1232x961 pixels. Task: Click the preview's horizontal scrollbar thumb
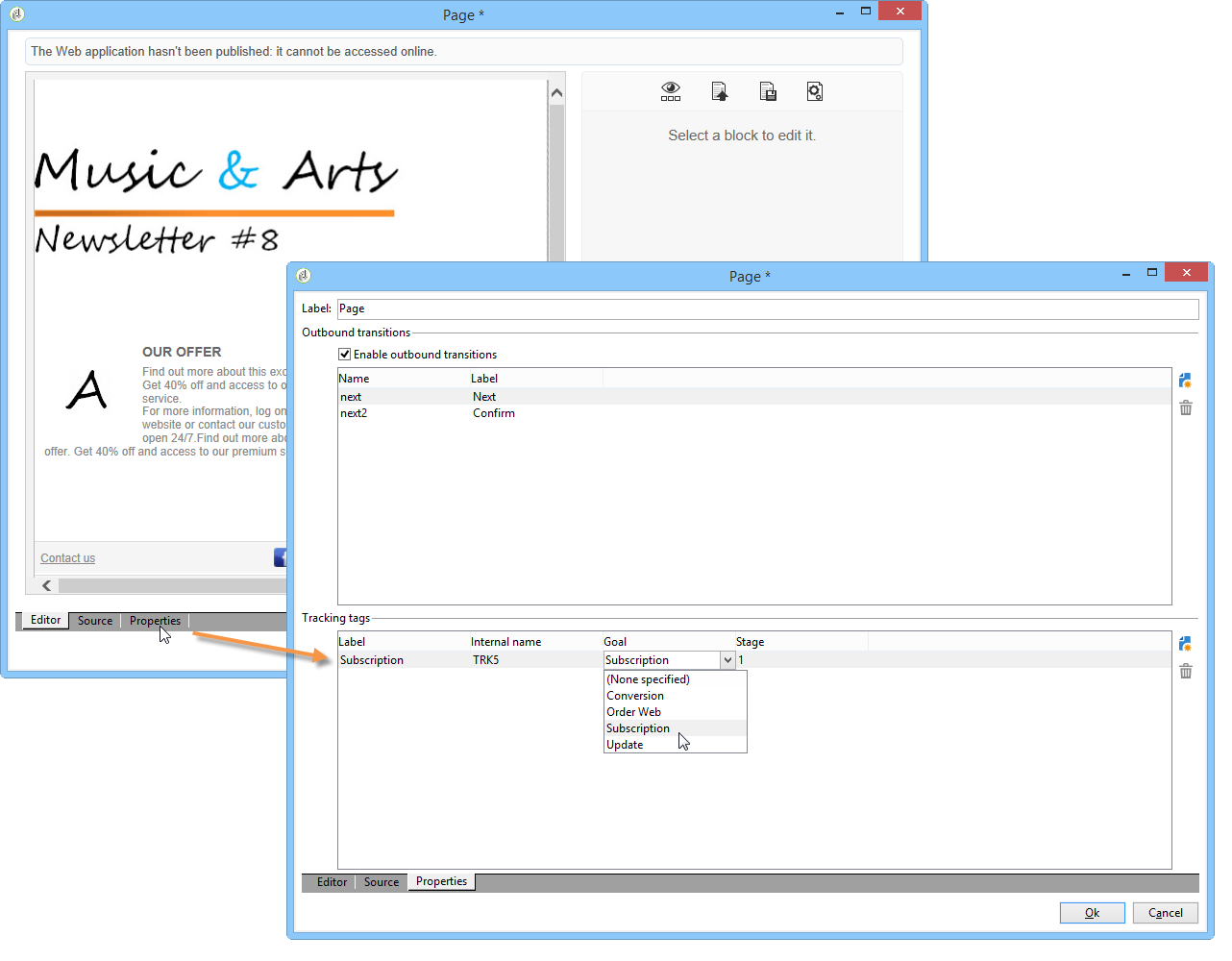coord(173,585)
